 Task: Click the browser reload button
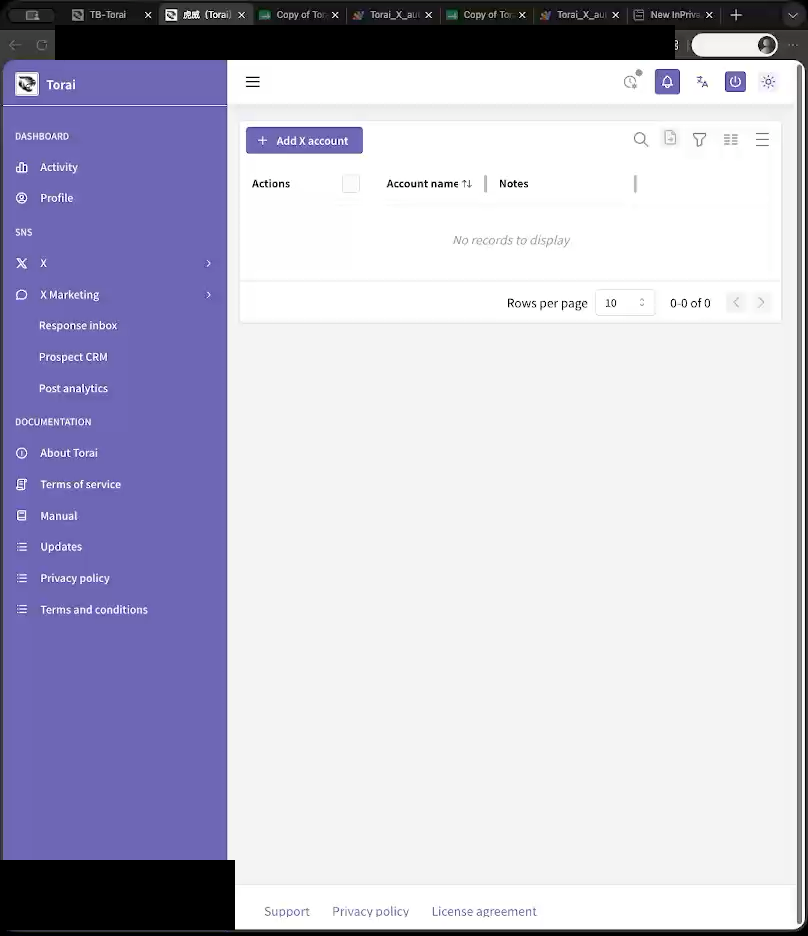[42, 45]
